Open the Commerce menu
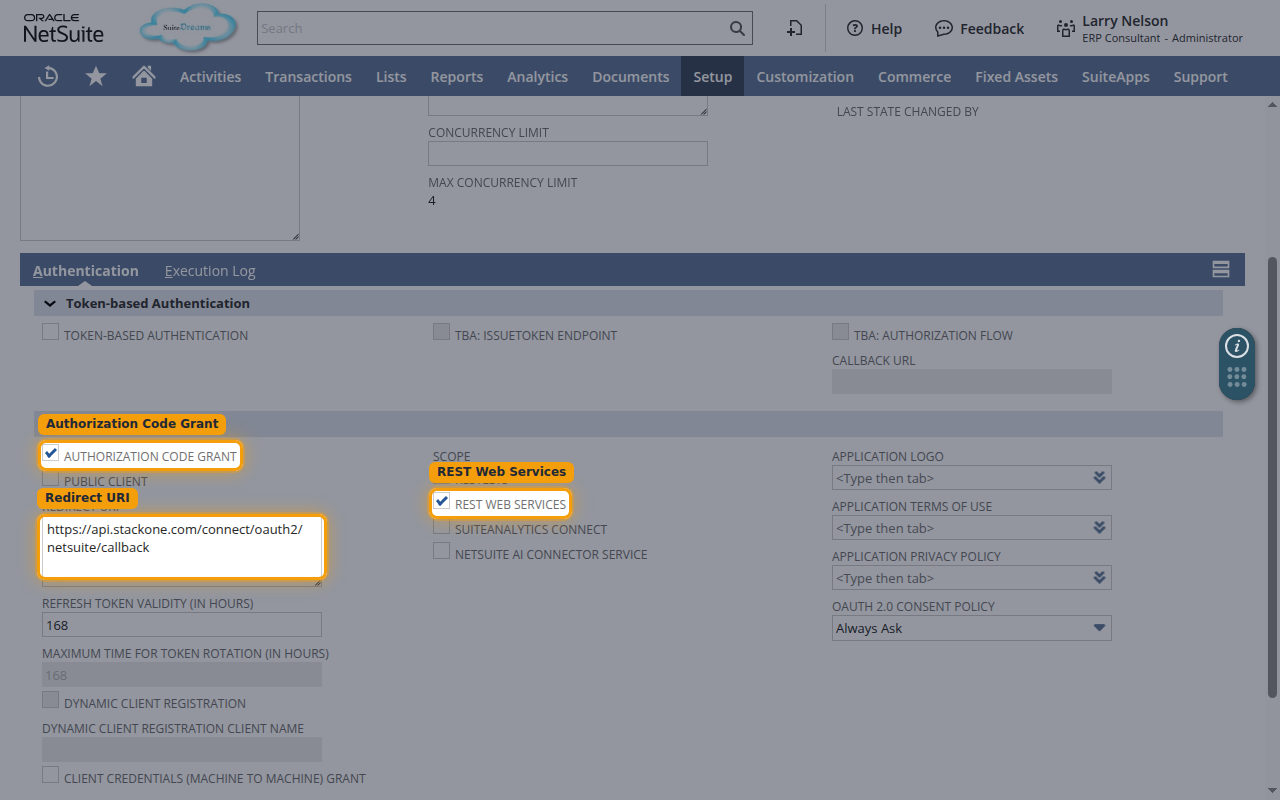The height and width of the screenshot is (800, 1280). [914, 76]
